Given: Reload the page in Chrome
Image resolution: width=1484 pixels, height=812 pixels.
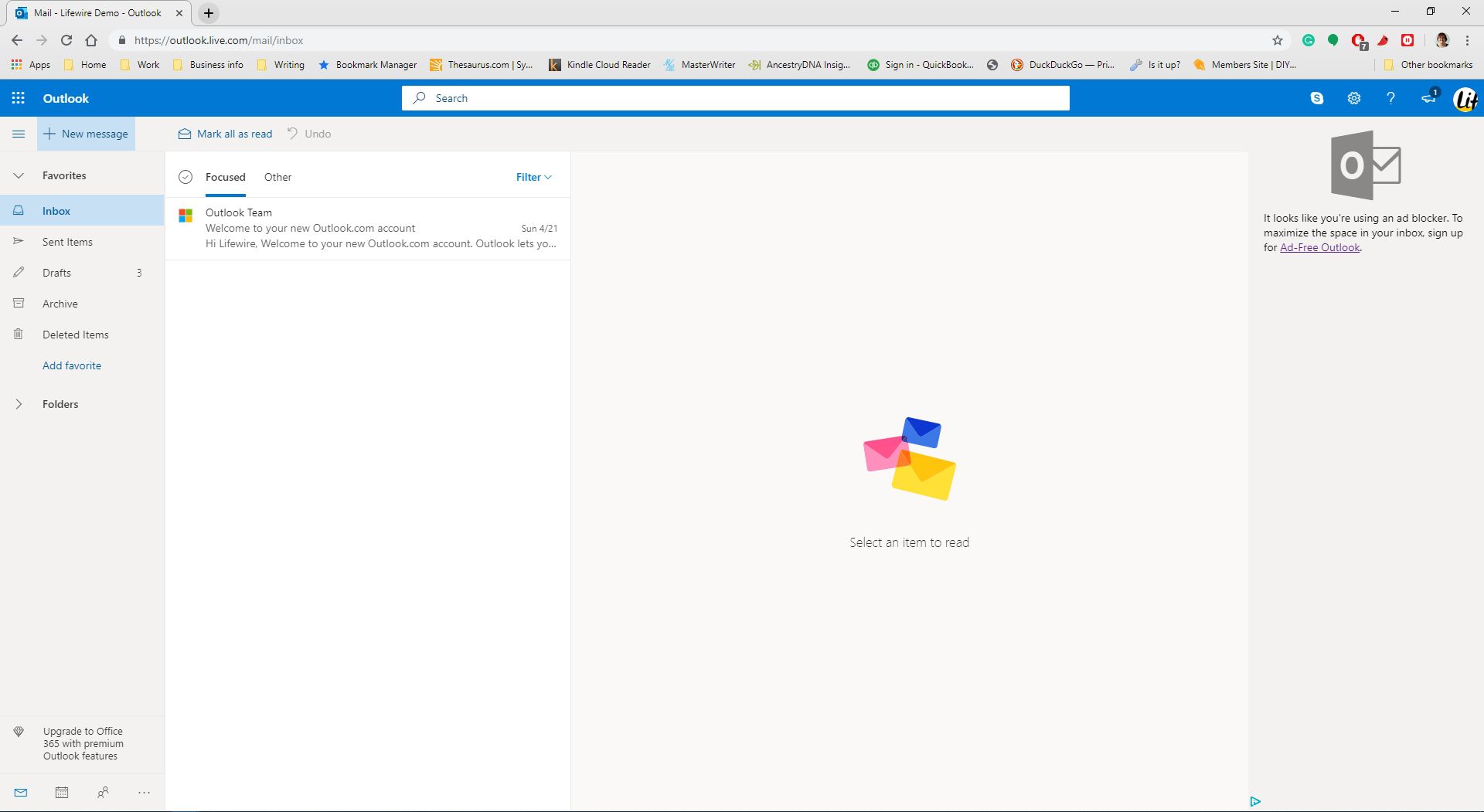Looking at the screenshot, I should point(66,40).
